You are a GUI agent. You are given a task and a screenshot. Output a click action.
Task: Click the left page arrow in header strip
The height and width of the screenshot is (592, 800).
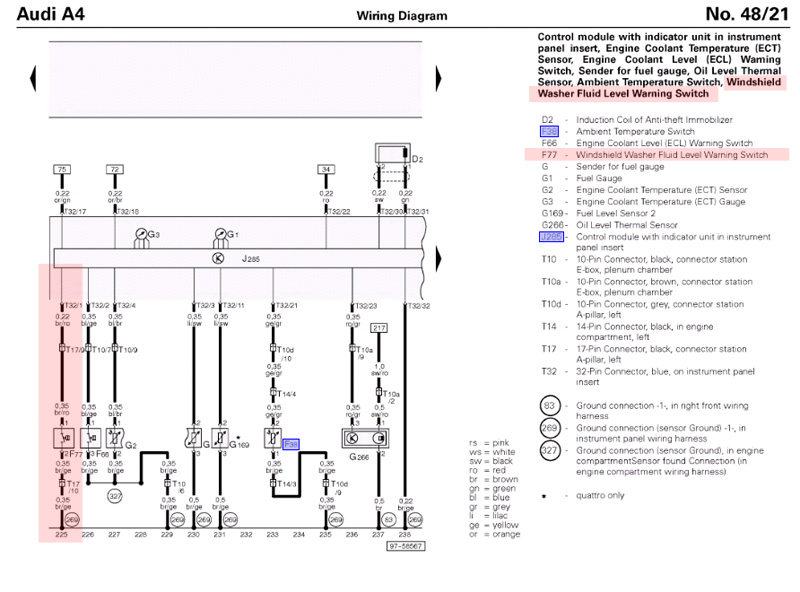33,77
